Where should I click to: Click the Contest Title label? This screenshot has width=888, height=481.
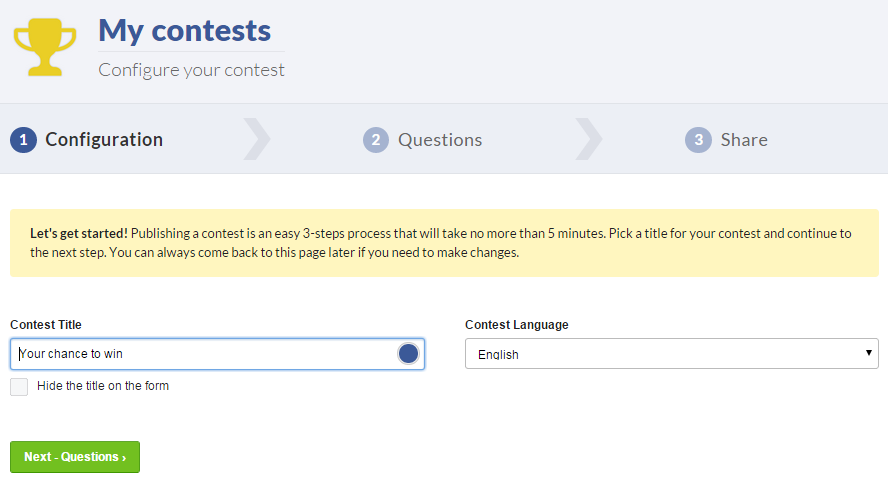tap(46, 325)
